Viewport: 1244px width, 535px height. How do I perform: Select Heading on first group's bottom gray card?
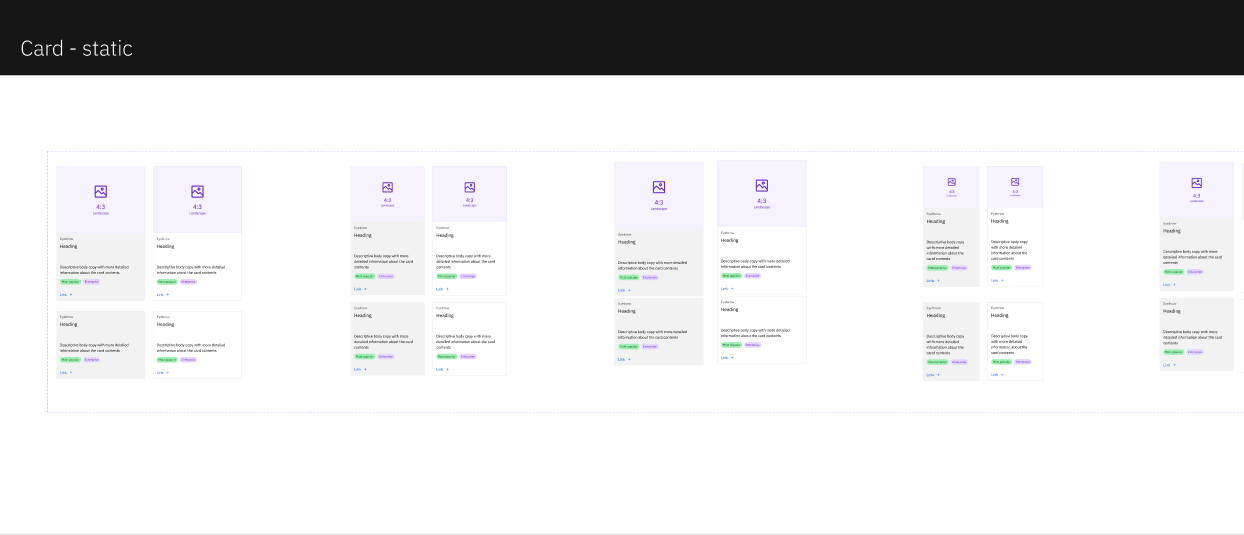coord(68,324)
